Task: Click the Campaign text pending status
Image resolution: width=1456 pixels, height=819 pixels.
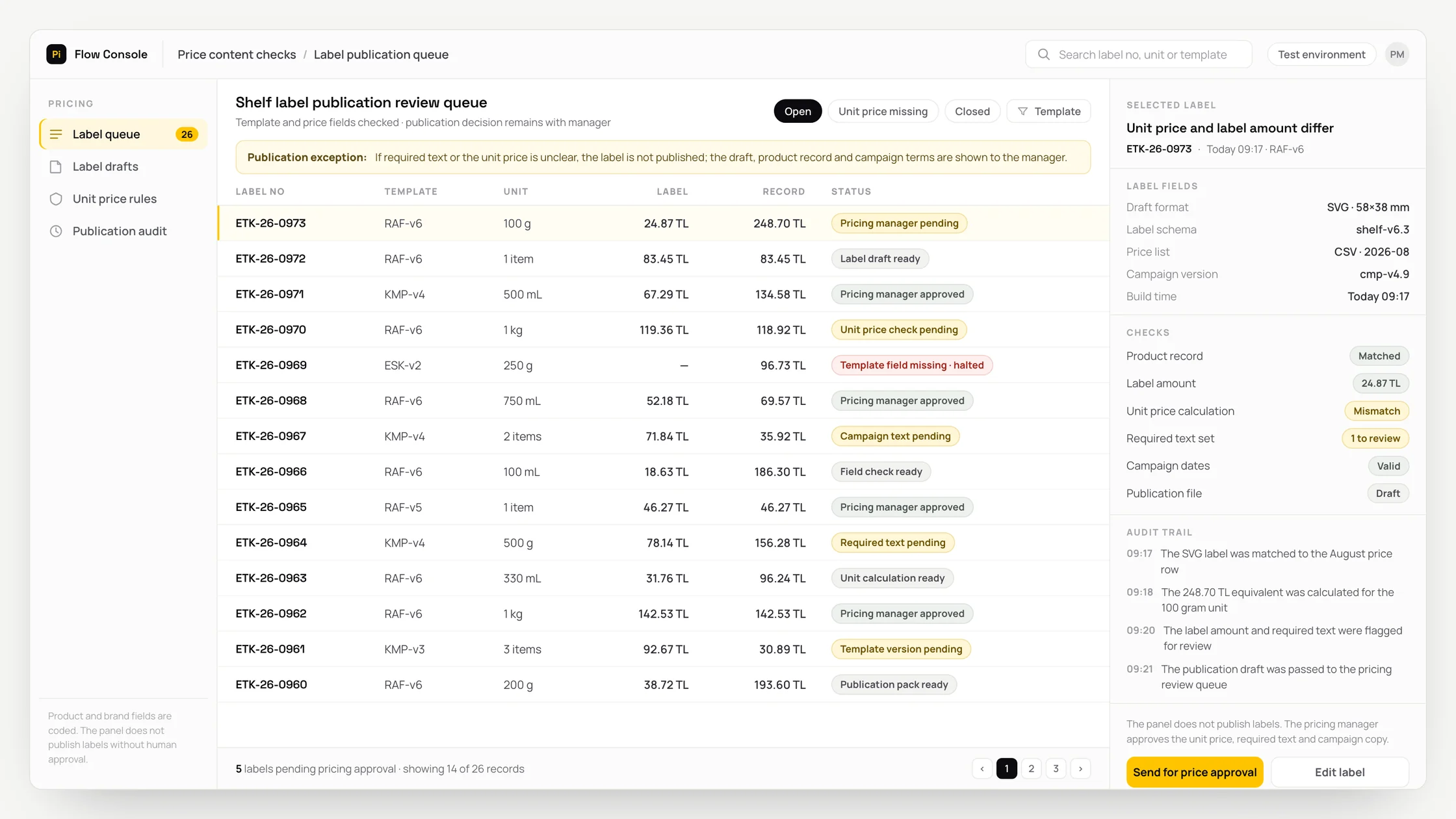Action: coord(895,436)
